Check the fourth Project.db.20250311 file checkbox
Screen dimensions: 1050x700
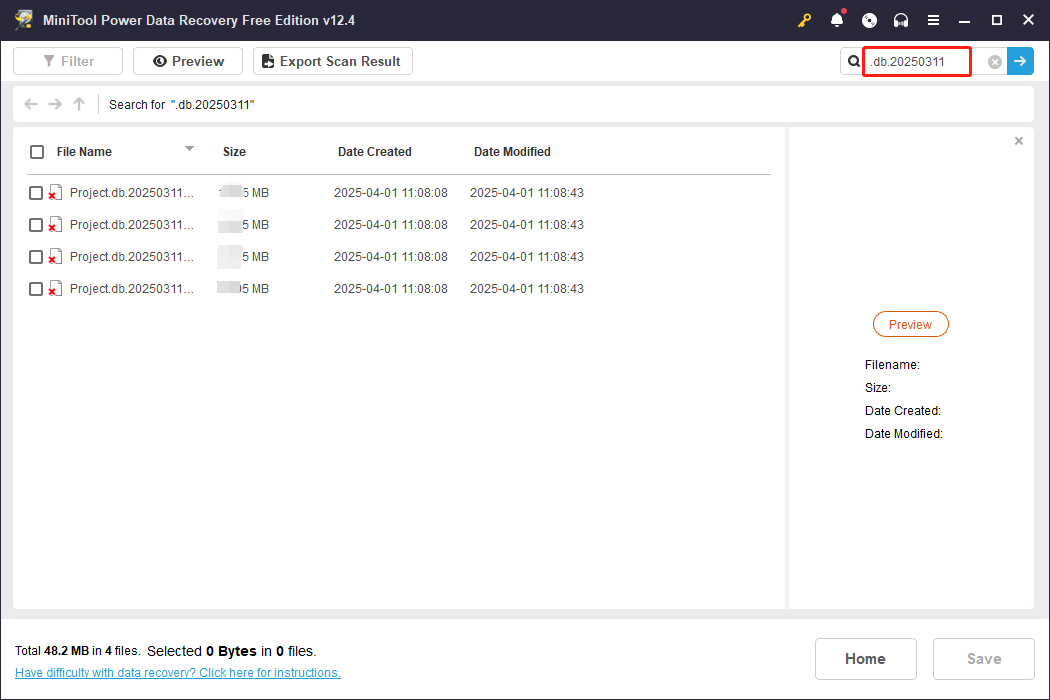point(36,289)
